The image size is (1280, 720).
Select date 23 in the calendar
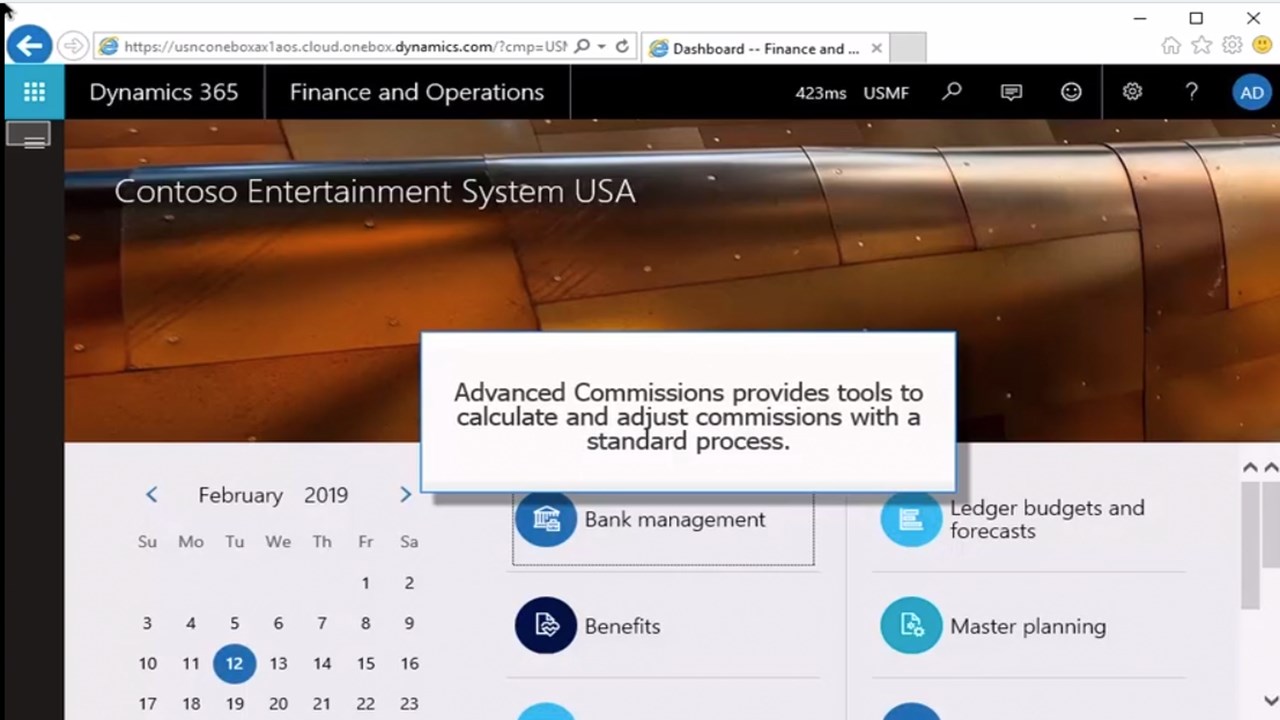[x=409, y=703]
